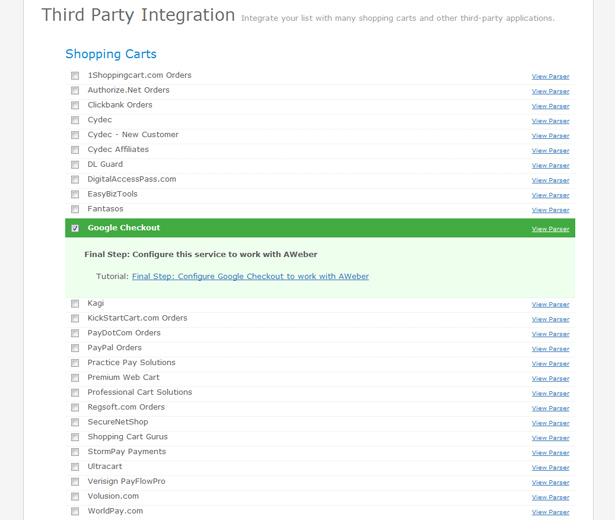Screen dimensions: 615x520
Task: Select Shopping Cart Gurus checkbox
Action: coord(75,437)
